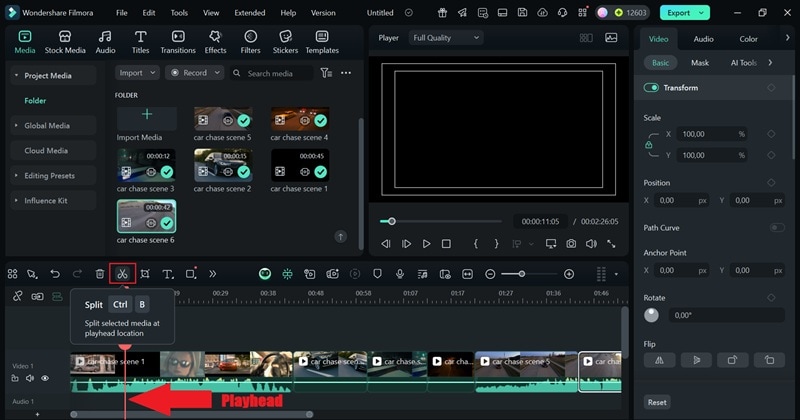Expand the Editing Presets item
800x420 pixels.
[x=16, y=176]
